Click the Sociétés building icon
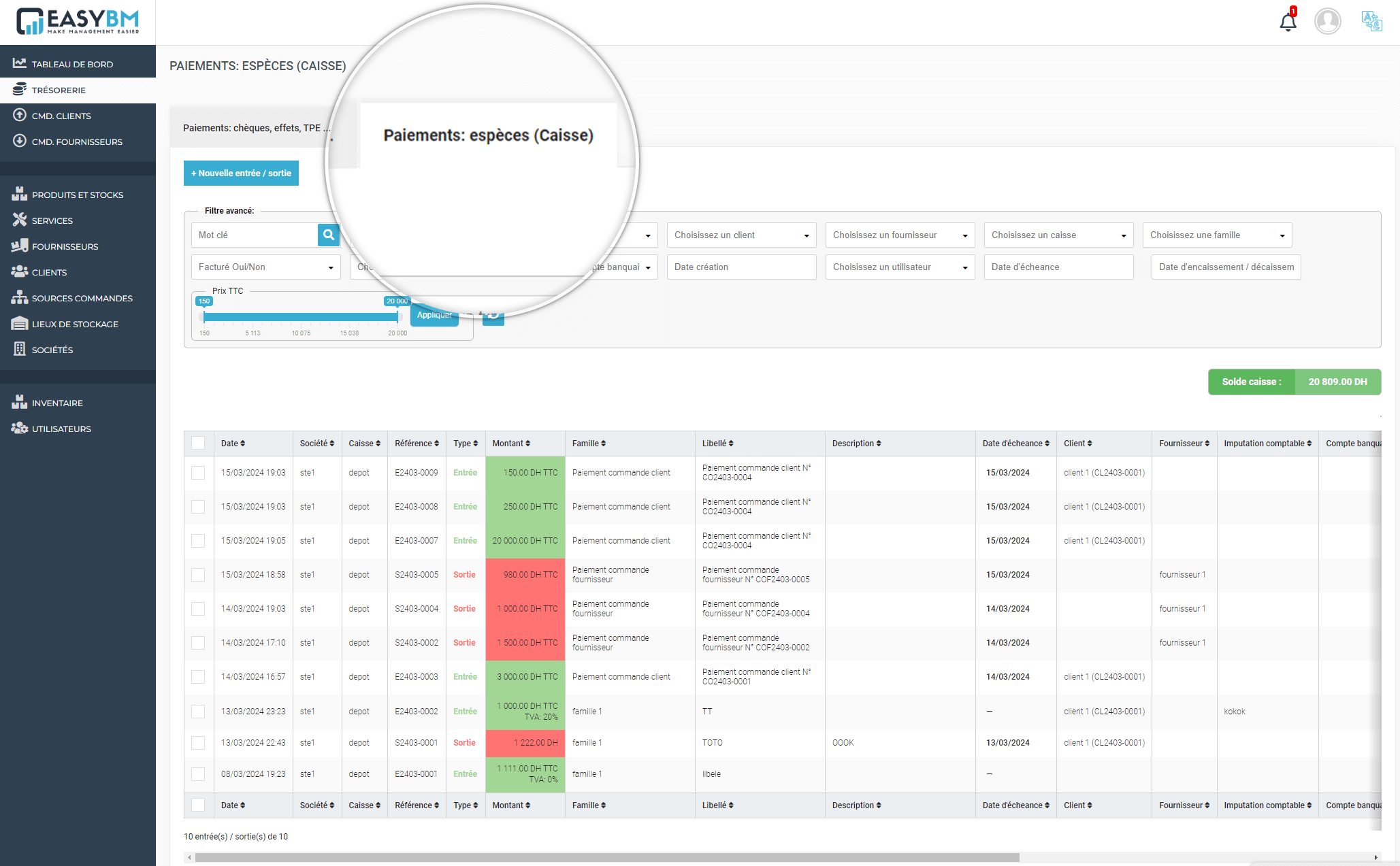 coord(20,349)
